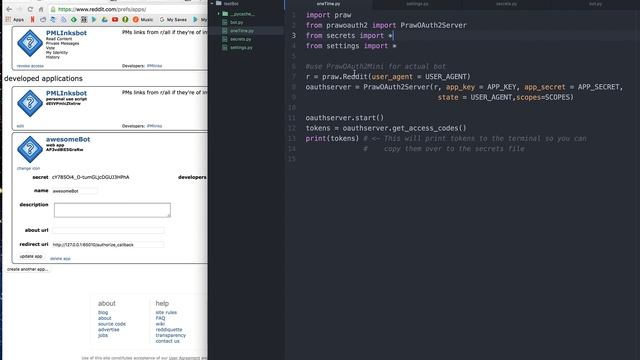The height and width of the screenshot is (360, 640).
Task: Click the about url input field
Action: click(108, 230)
